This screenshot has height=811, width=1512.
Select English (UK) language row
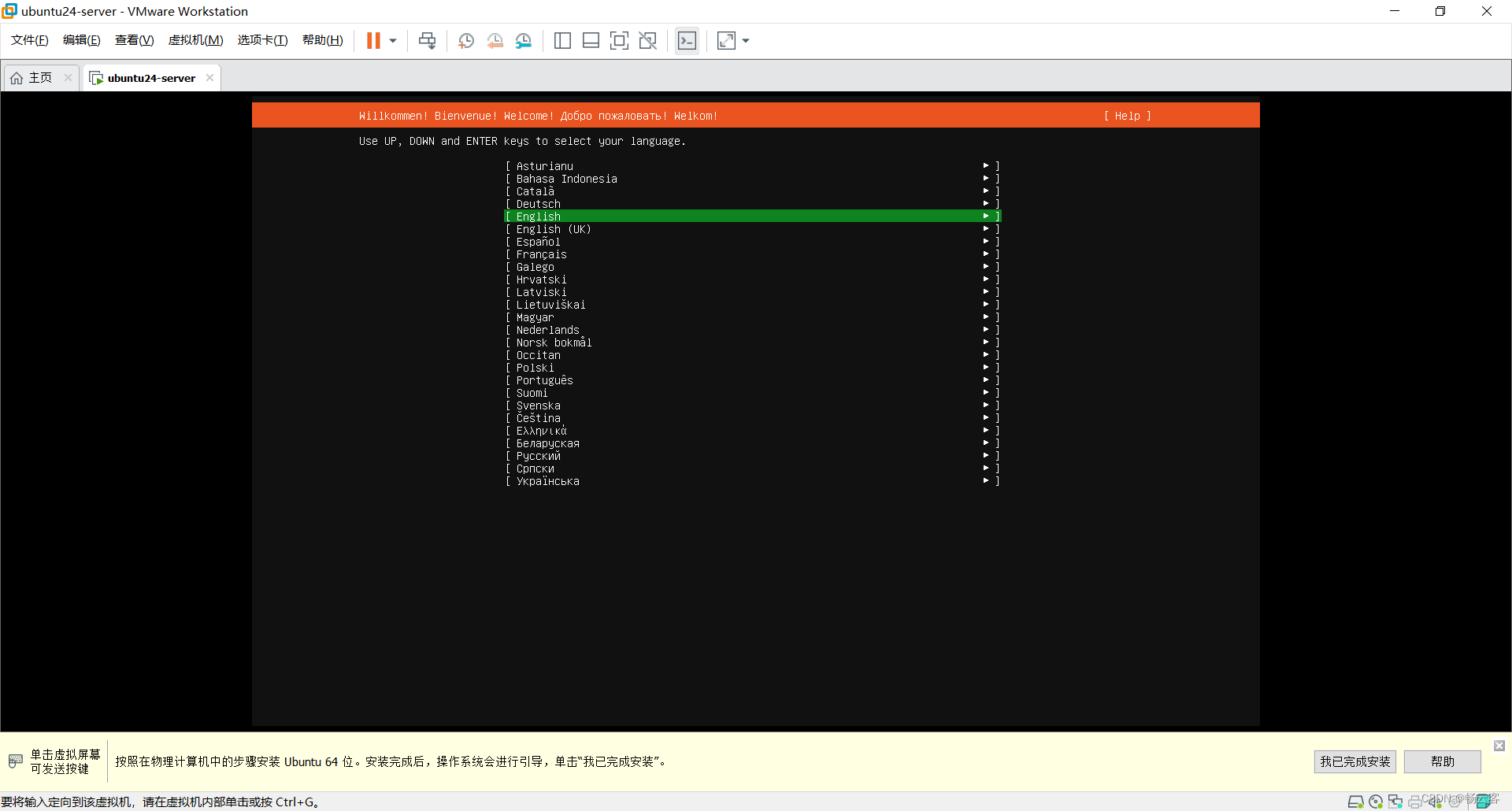752,229
